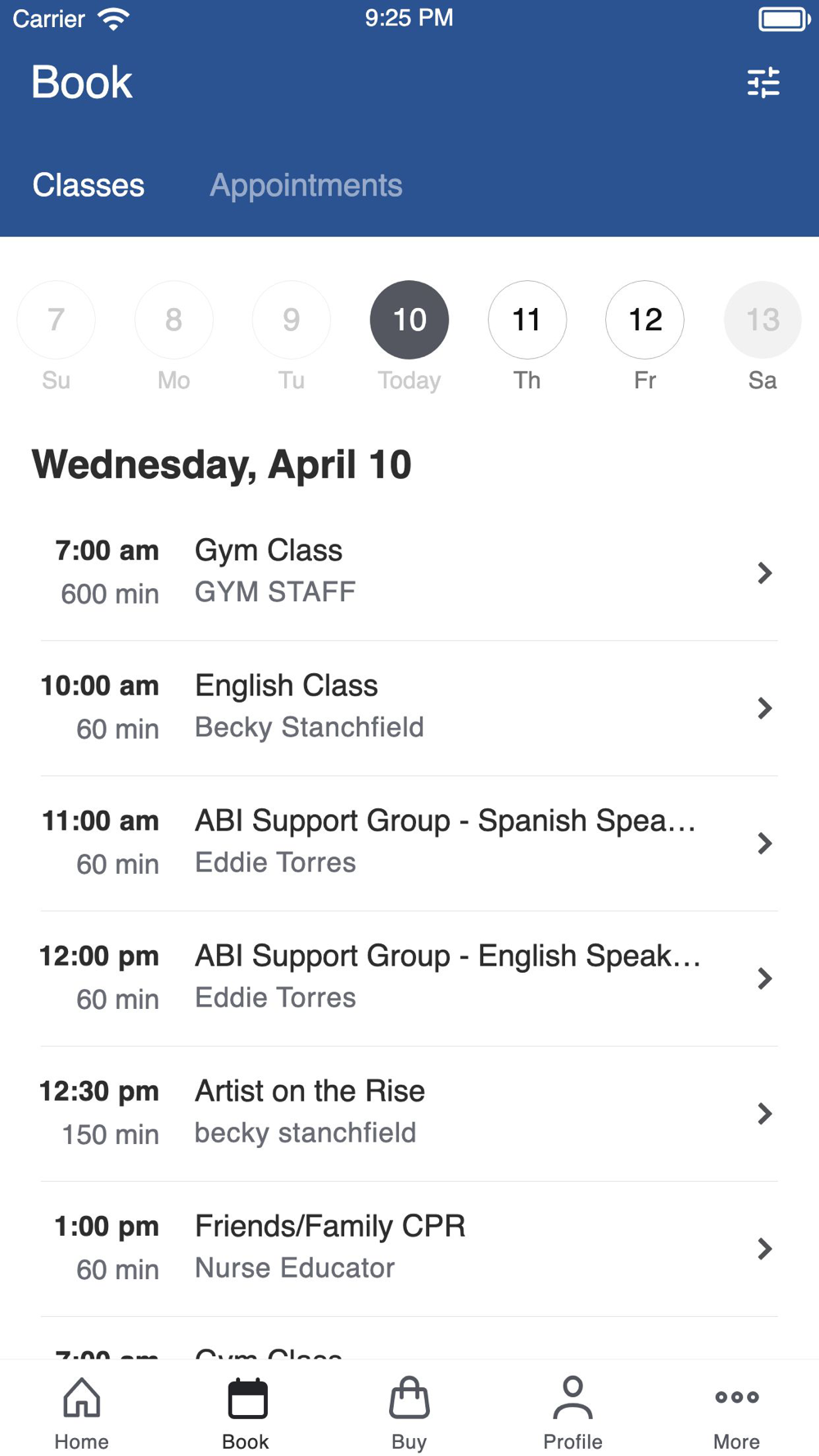
Task: Open ABI Support Group English 12:00 pm
Action: pyautogui.click(x=409, y=978)
